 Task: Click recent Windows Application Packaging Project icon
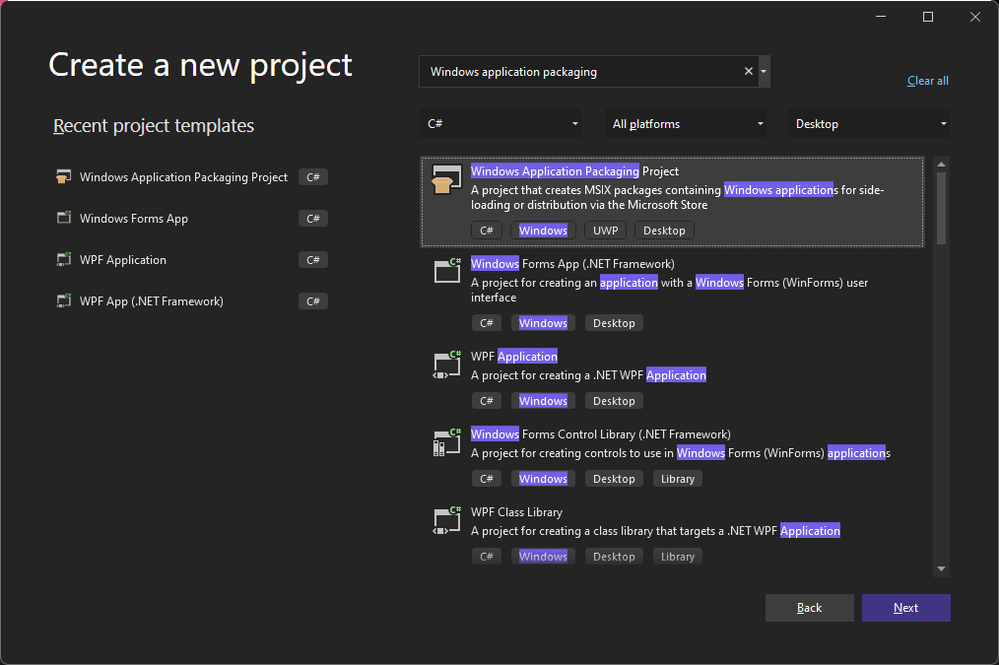[64, 177]
